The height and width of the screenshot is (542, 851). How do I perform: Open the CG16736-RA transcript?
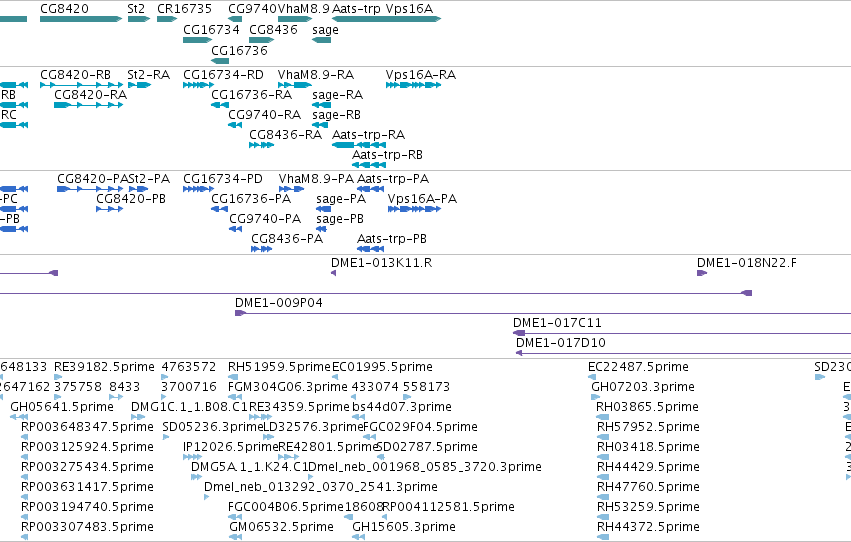coord(220,105)
